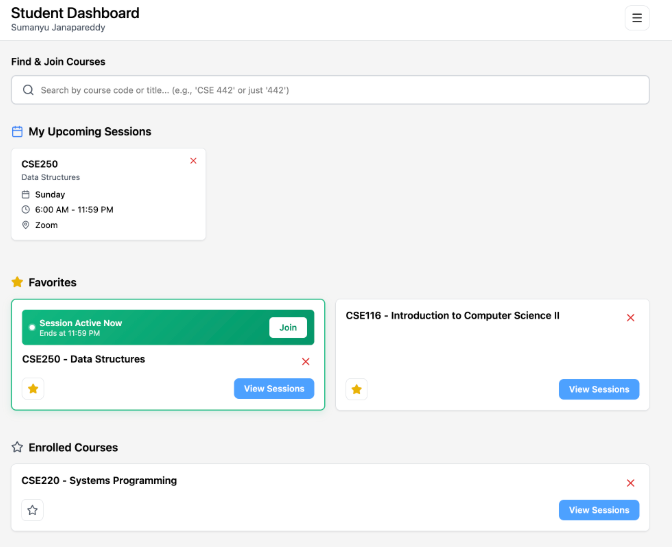Click the Ends at 11:59 PM text
Image resolution: width=672 pixels, height=547 pixels.
click(x=70, y=334)
